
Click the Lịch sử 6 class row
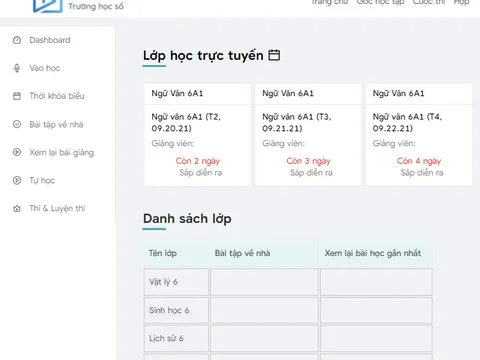coord(288,338)
